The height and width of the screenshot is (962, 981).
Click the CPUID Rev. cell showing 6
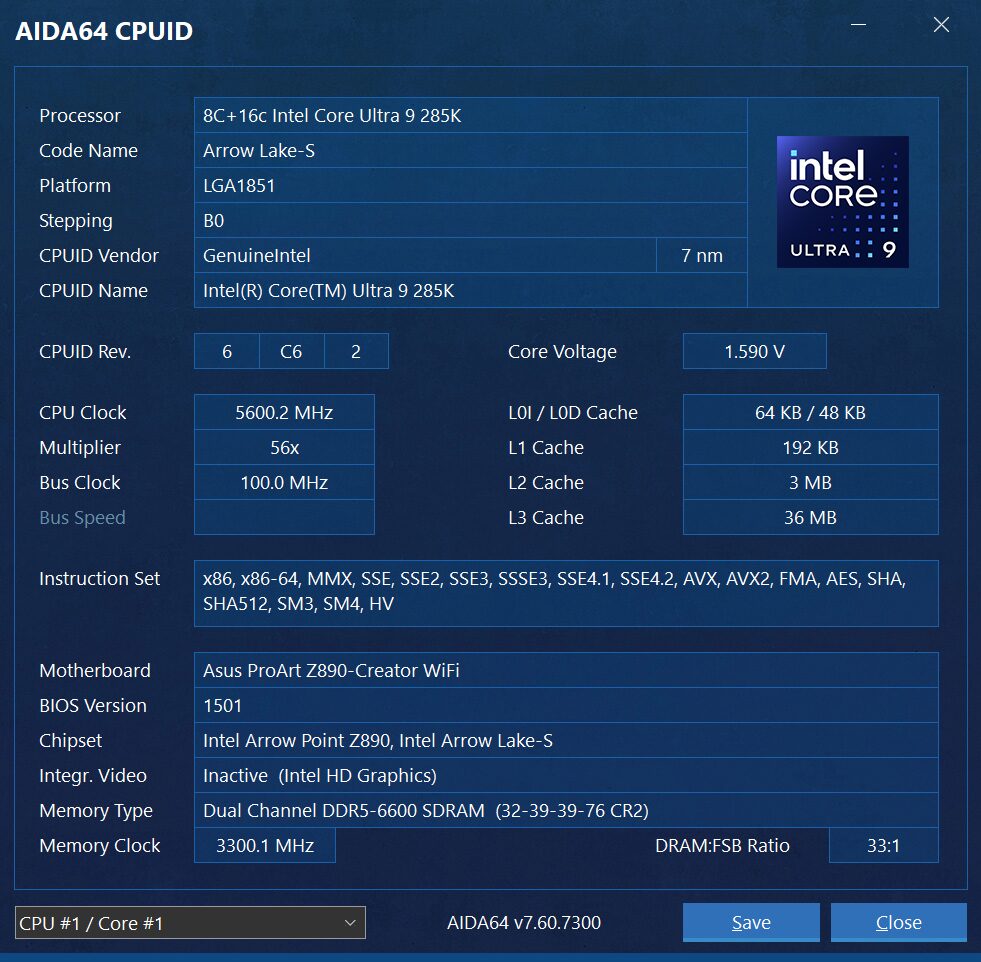pos(226,352)
